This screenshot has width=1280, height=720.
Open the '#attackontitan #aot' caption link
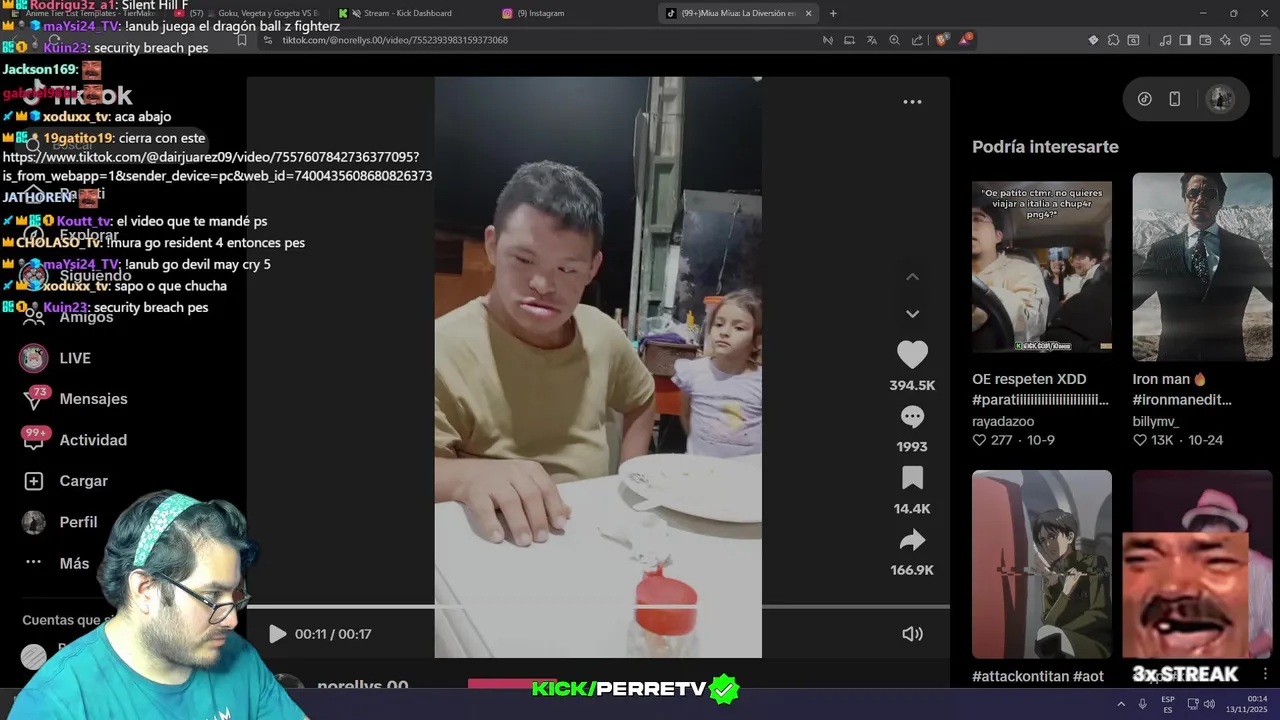(1038, 677)
